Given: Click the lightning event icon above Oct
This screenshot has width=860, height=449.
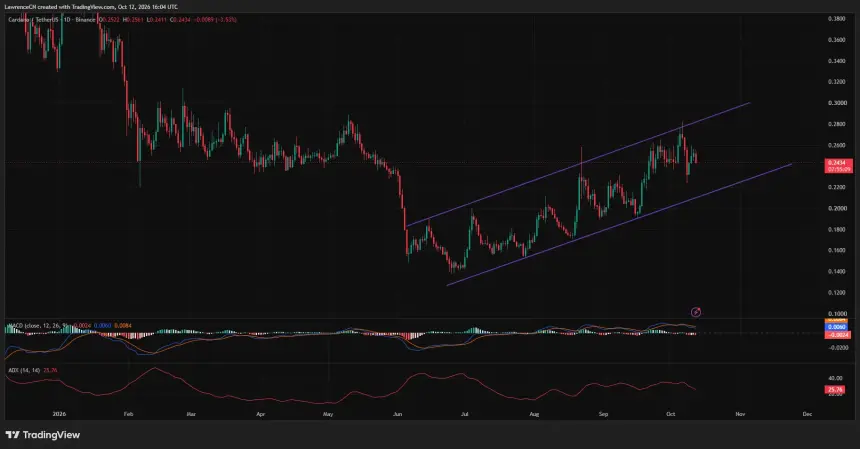Looking at the screenshot, I should pyautogui.click(x=695, y=312).
